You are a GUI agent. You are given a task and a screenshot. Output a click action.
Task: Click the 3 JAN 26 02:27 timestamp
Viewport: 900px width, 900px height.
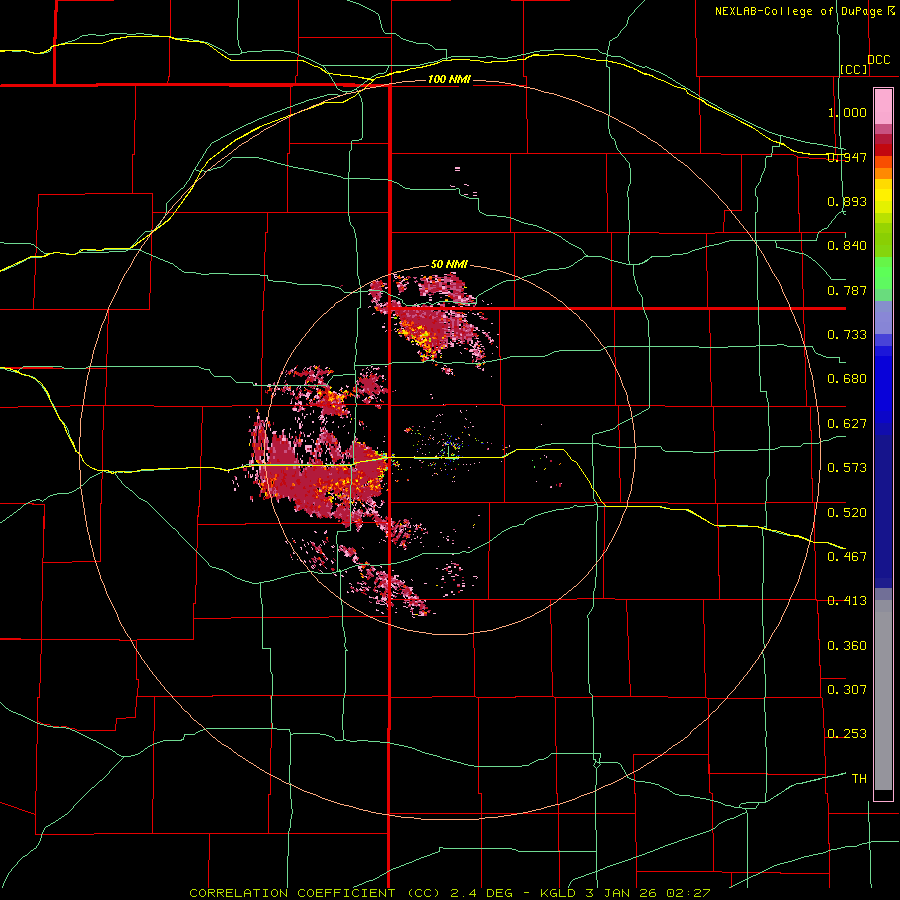[649, 893]
